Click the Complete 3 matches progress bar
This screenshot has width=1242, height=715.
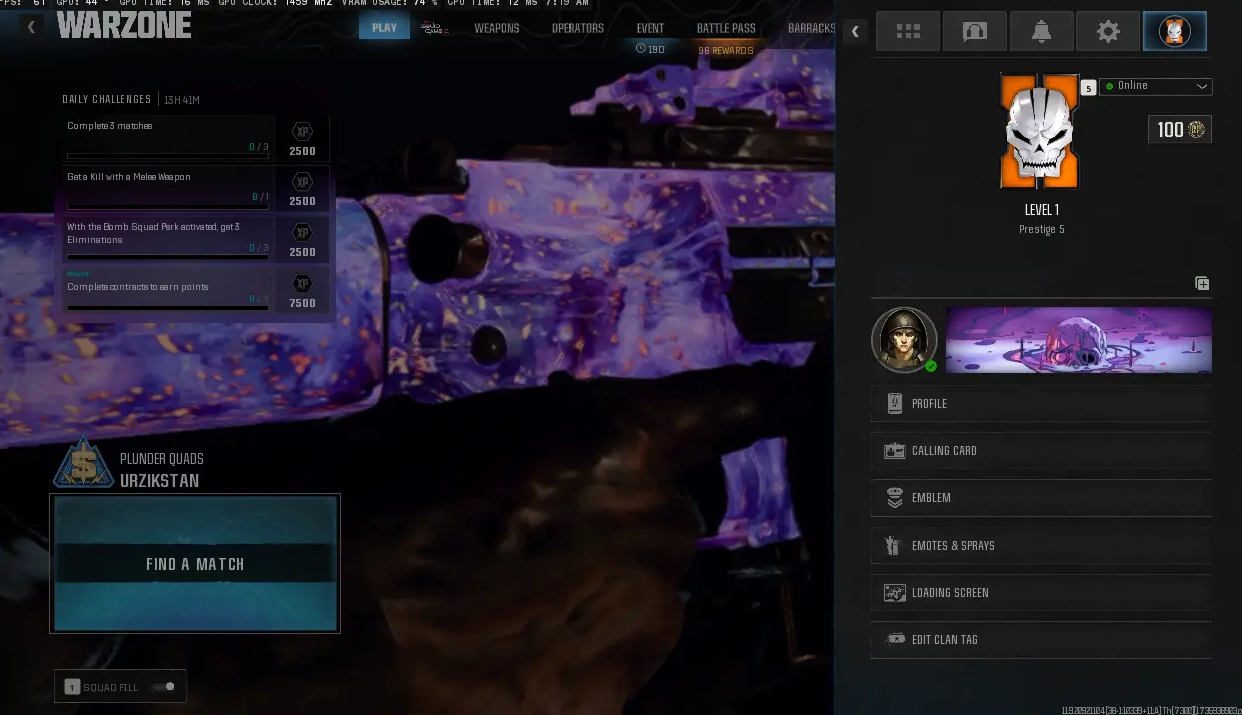click(167, 155)
